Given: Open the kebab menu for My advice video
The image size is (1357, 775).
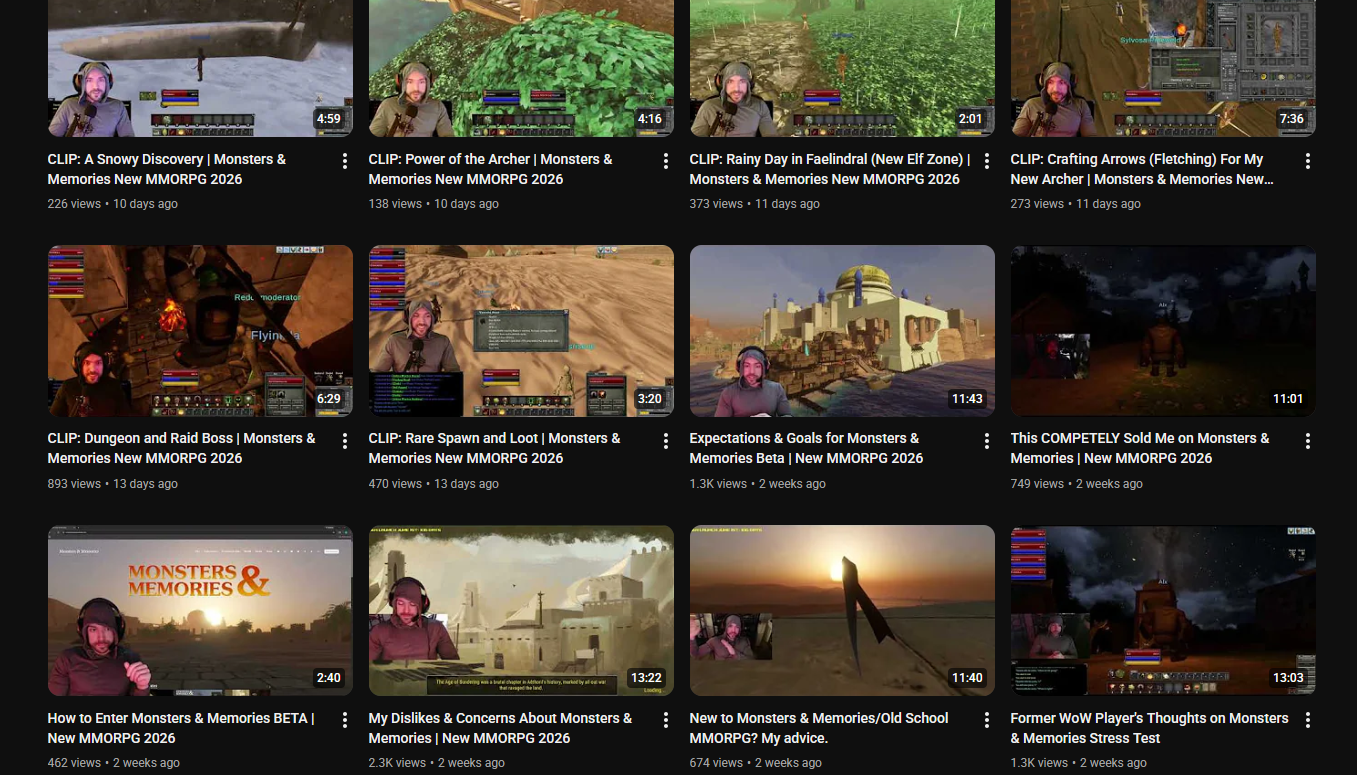Looking at the screenshot, I should pyautogui.click(x=987, y=720).
